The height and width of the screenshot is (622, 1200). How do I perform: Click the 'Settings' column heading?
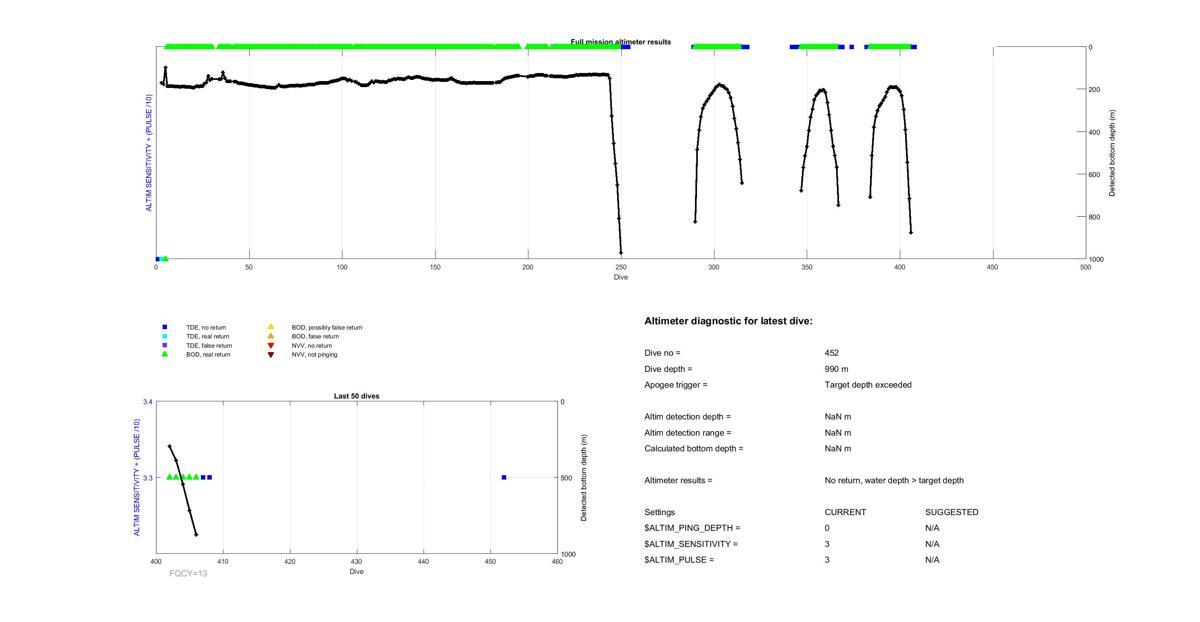[660, 512]
